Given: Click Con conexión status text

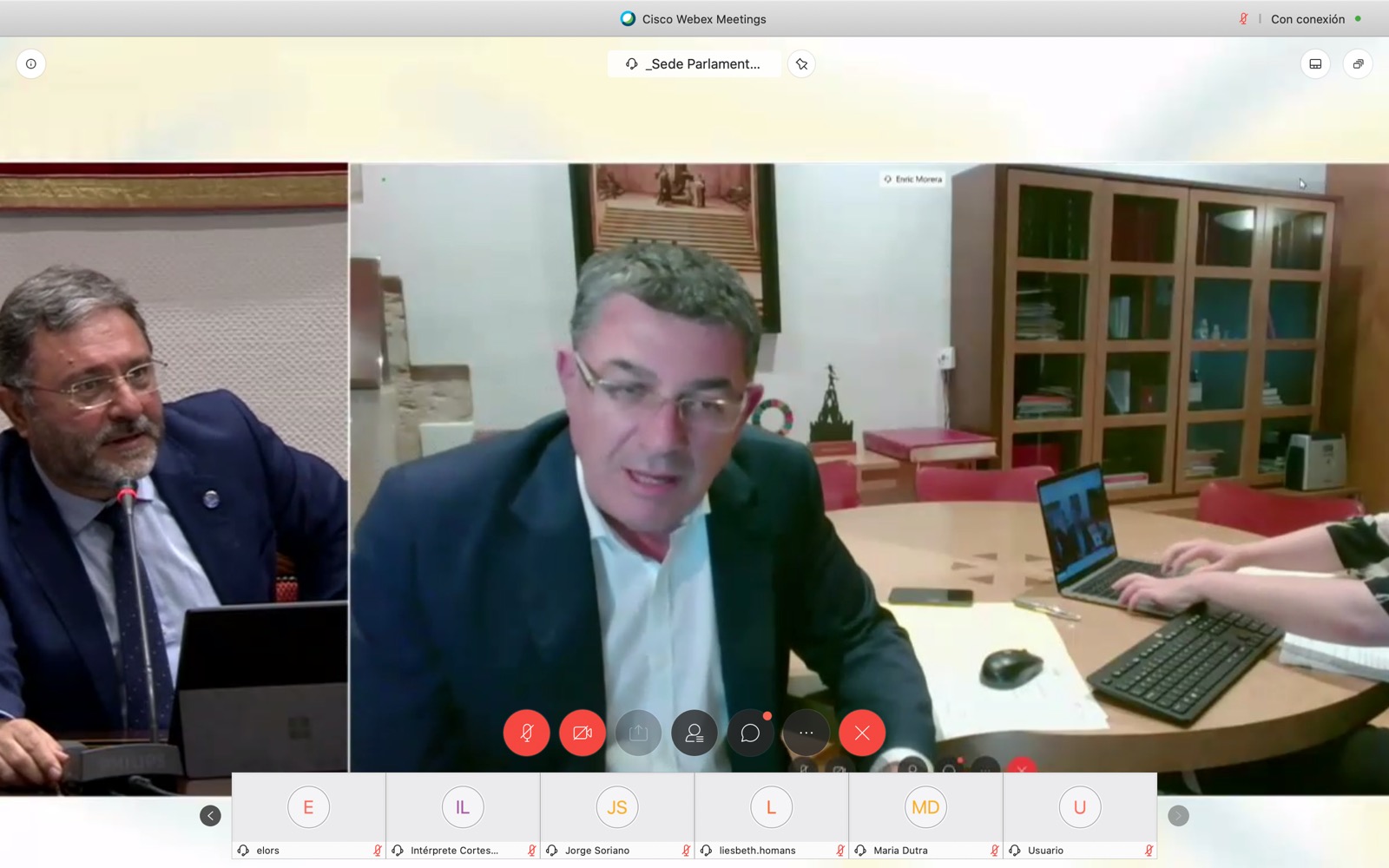Looking at the screenshot, I should click(1307, 19).
